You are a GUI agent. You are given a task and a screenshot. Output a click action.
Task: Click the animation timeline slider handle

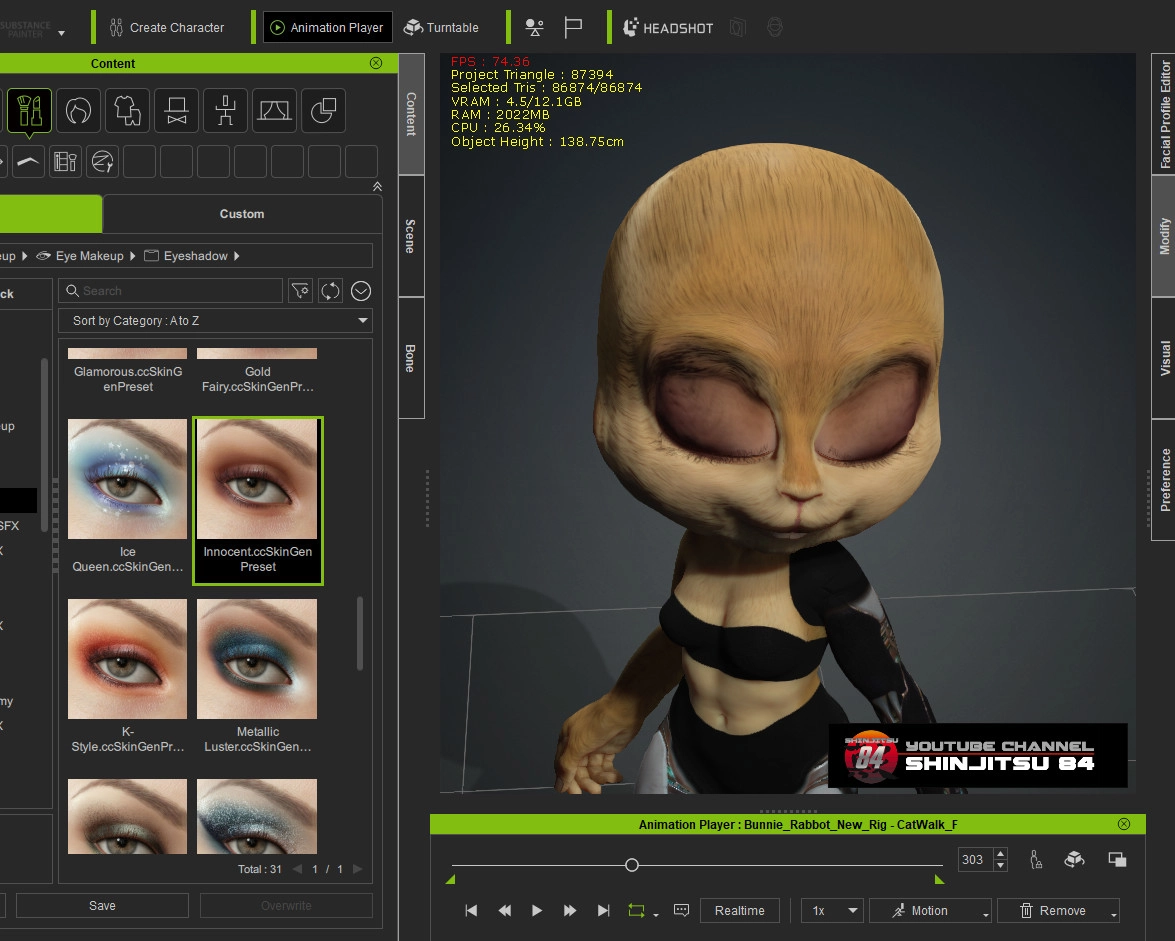pos(632,865)
